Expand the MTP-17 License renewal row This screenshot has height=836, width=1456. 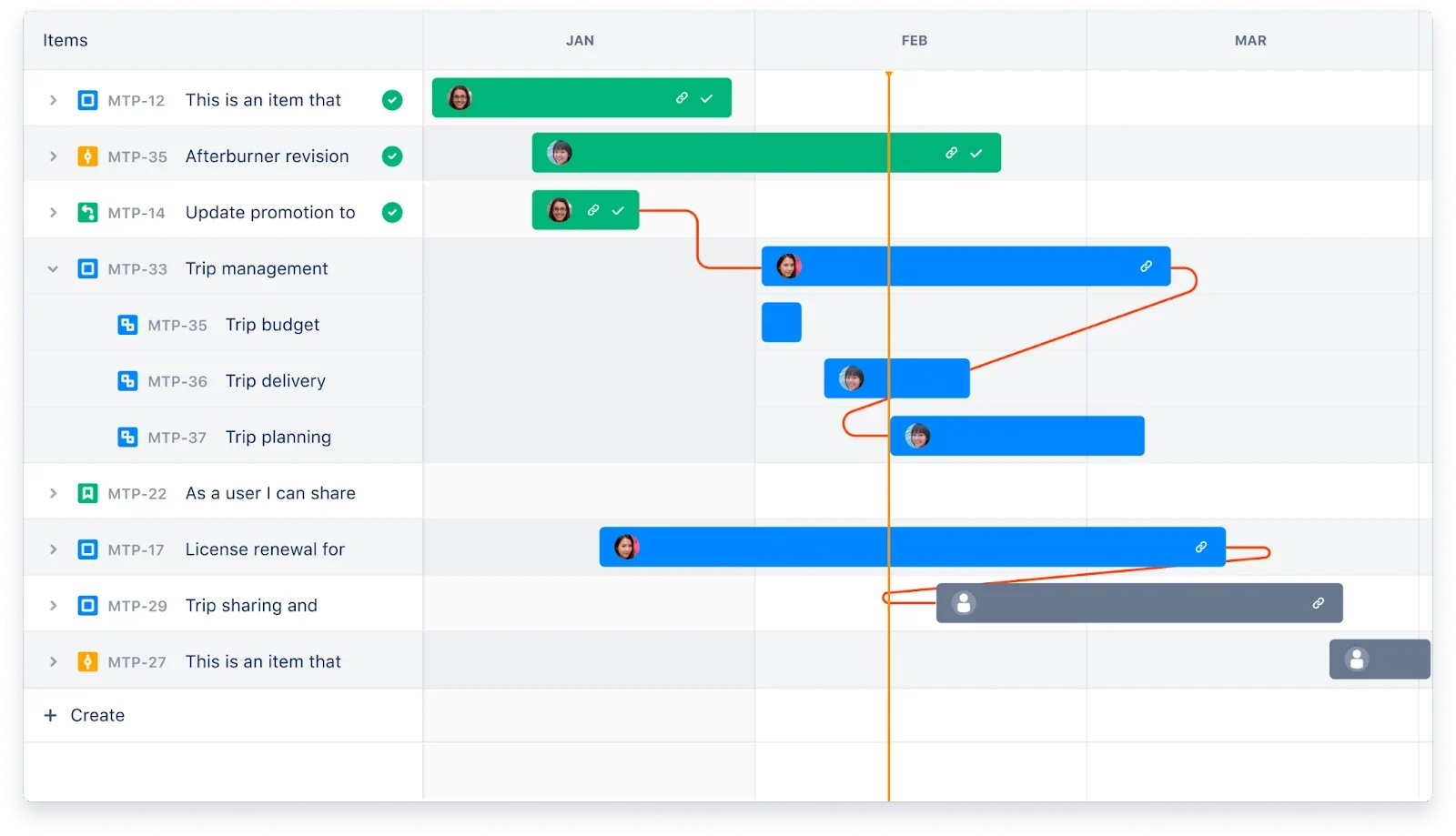pyautogui.click(x=53, y=549)
